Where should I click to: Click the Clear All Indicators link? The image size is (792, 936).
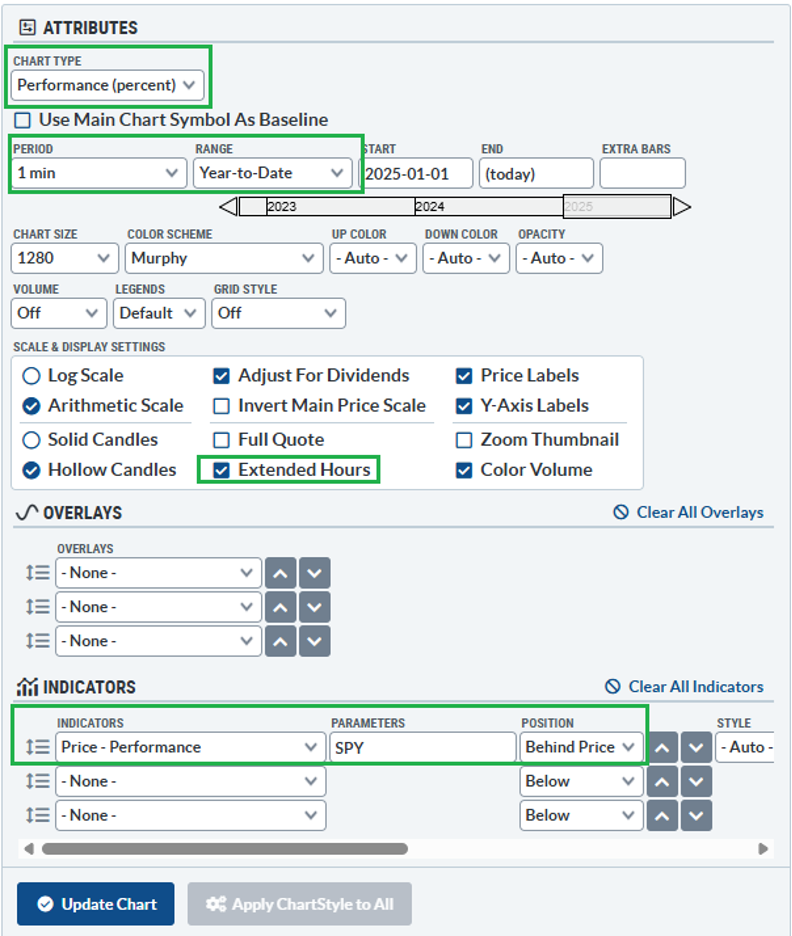click(684, 687)
